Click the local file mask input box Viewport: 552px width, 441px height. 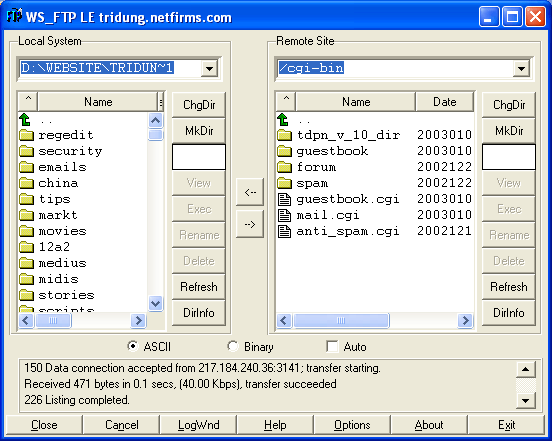[x=199, y=157]
